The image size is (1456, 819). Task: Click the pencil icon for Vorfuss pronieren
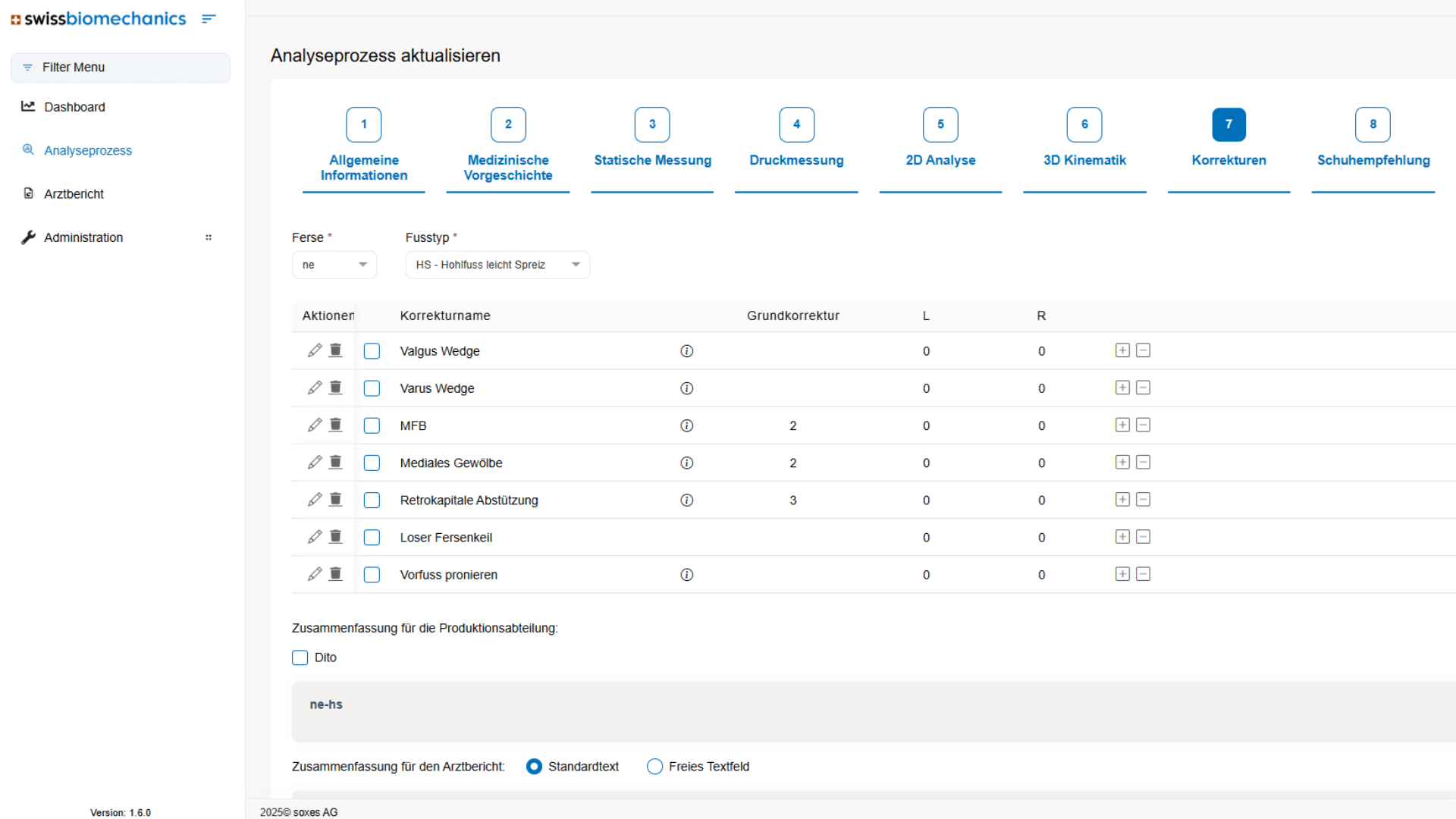pyautogui.click(x=315, y=574)
